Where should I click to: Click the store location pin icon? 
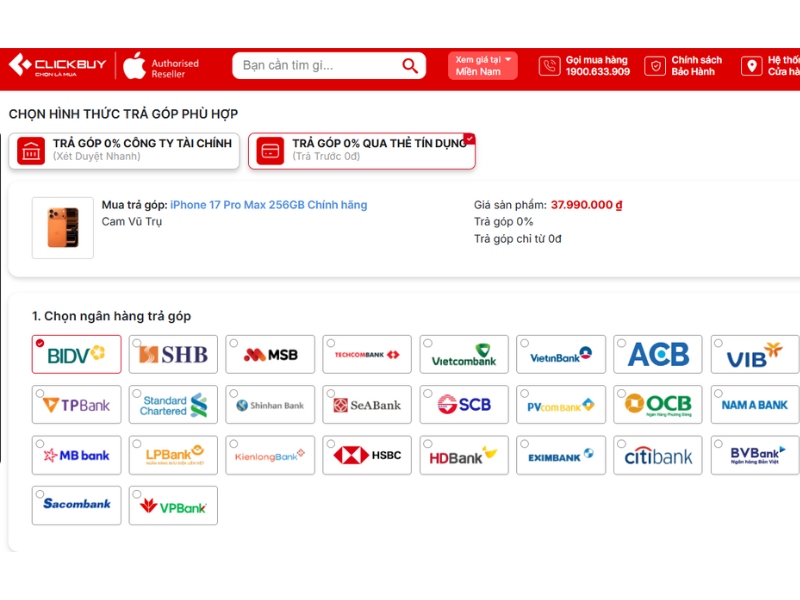752,66
